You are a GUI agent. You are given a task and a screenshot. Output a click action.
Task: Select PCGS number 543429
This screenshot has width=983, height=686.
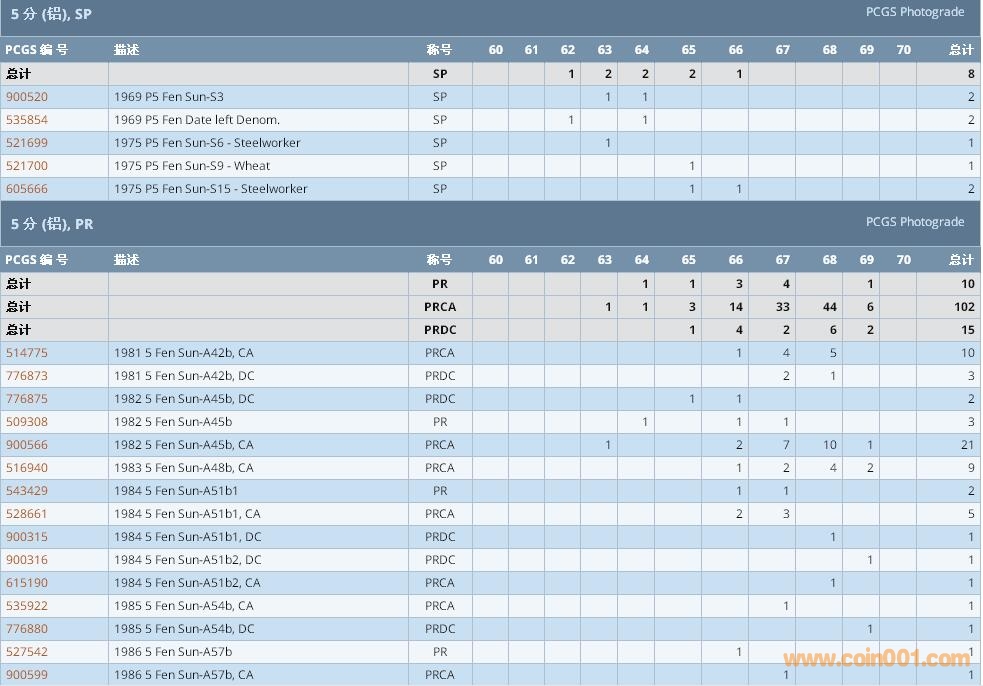27,491
